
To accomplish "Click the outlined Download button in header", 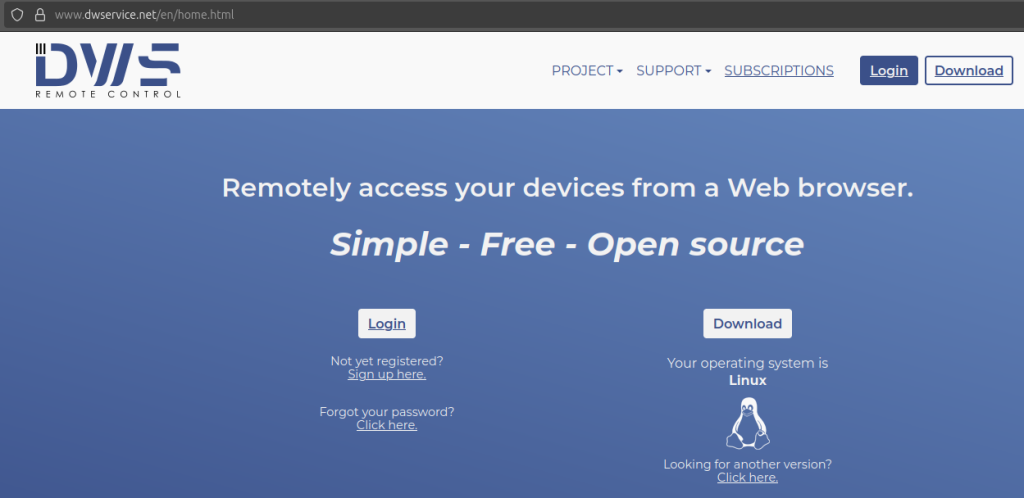I will coord(969,70).
